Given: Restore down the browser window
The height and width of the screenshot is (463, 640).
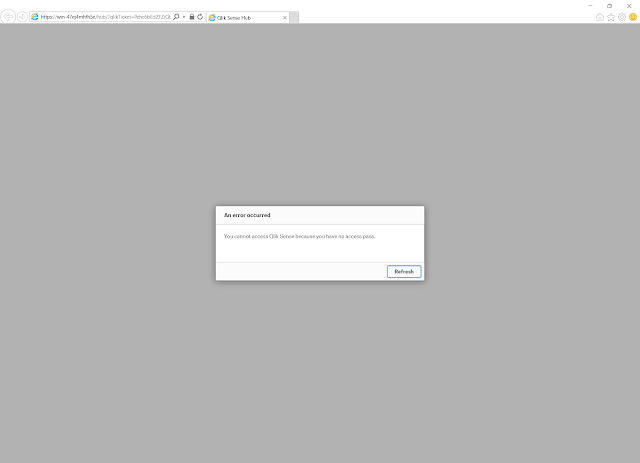Looking at the screenshot, I should pos(609,6).
